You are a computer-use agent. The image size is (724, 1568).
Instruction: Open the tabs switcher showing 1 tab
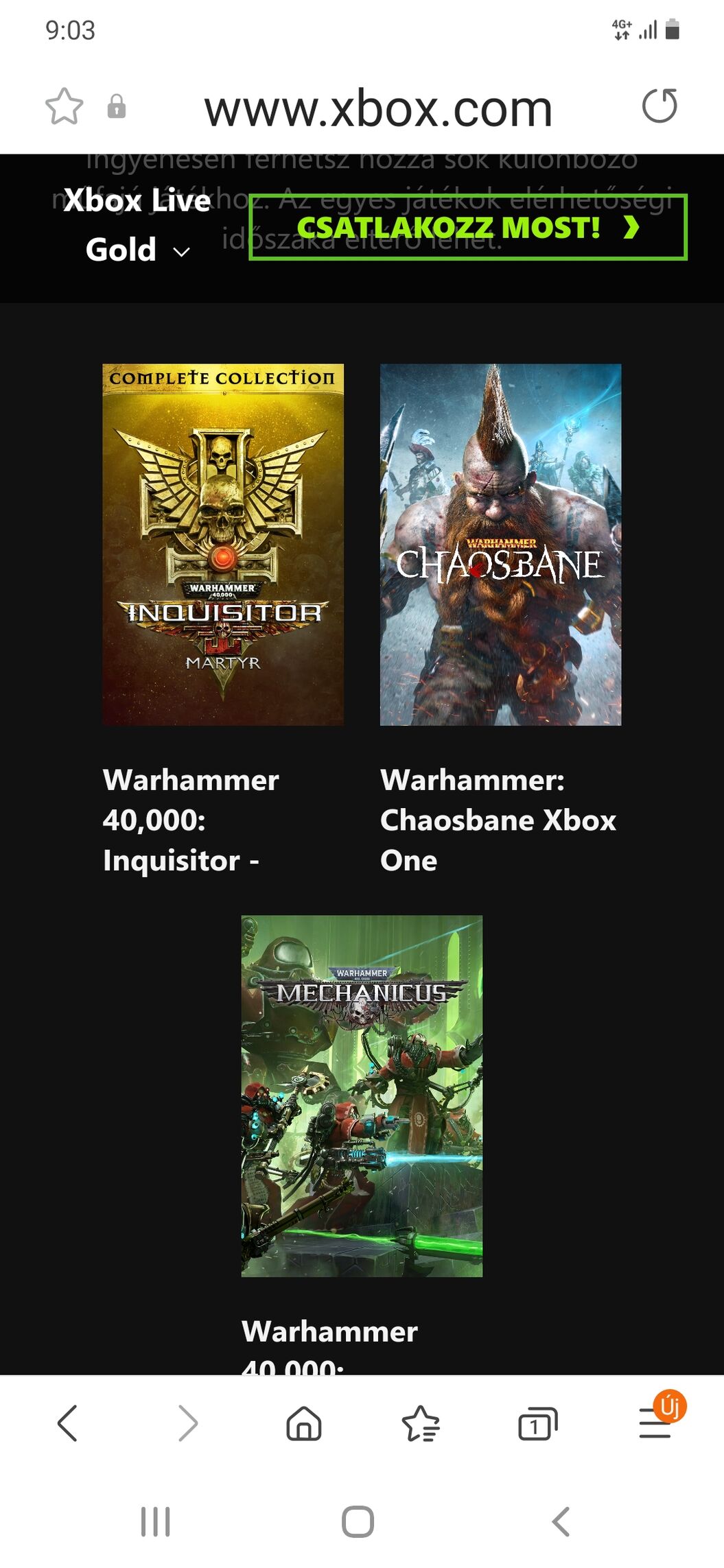click(x=537, y=1423)
